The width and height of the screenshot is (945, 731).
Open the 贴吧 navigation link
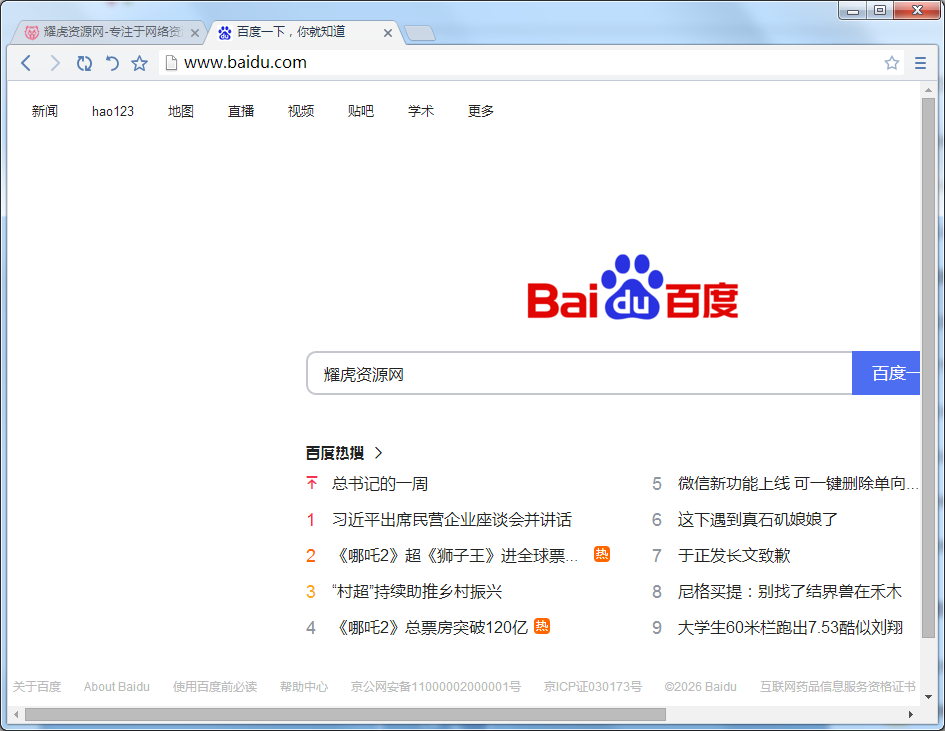coord(361,111)
